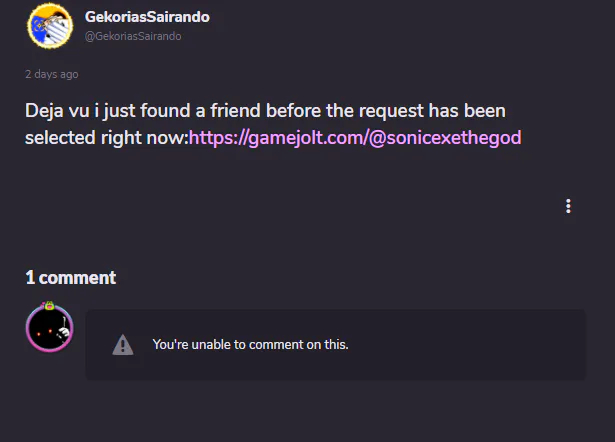Open the gamejolt.com/@sonicexethegod link
The width and height of the screenshot is (615, 442).
pyautogui.click(x=355, y=138)
